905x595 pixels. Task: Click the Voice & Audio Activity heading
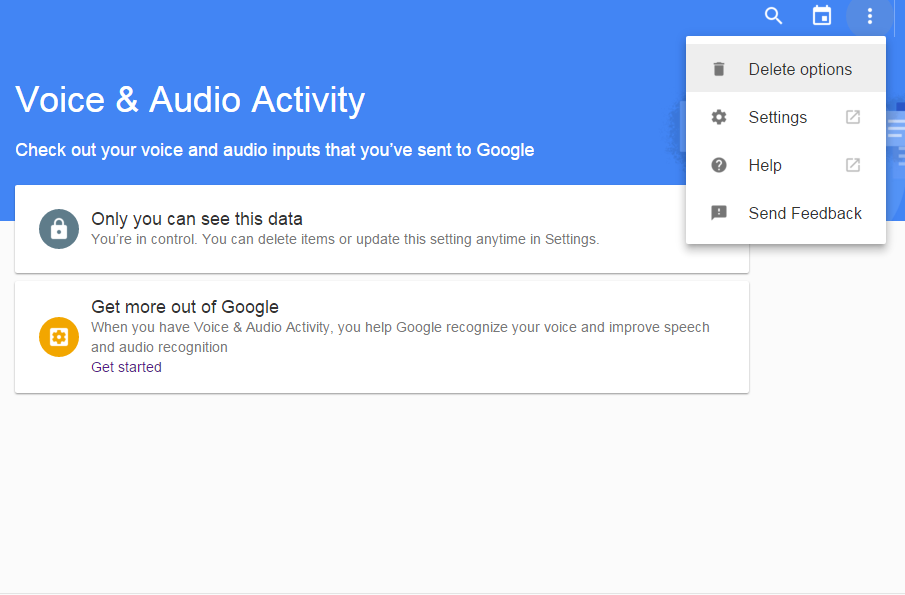tap(190, 100)
